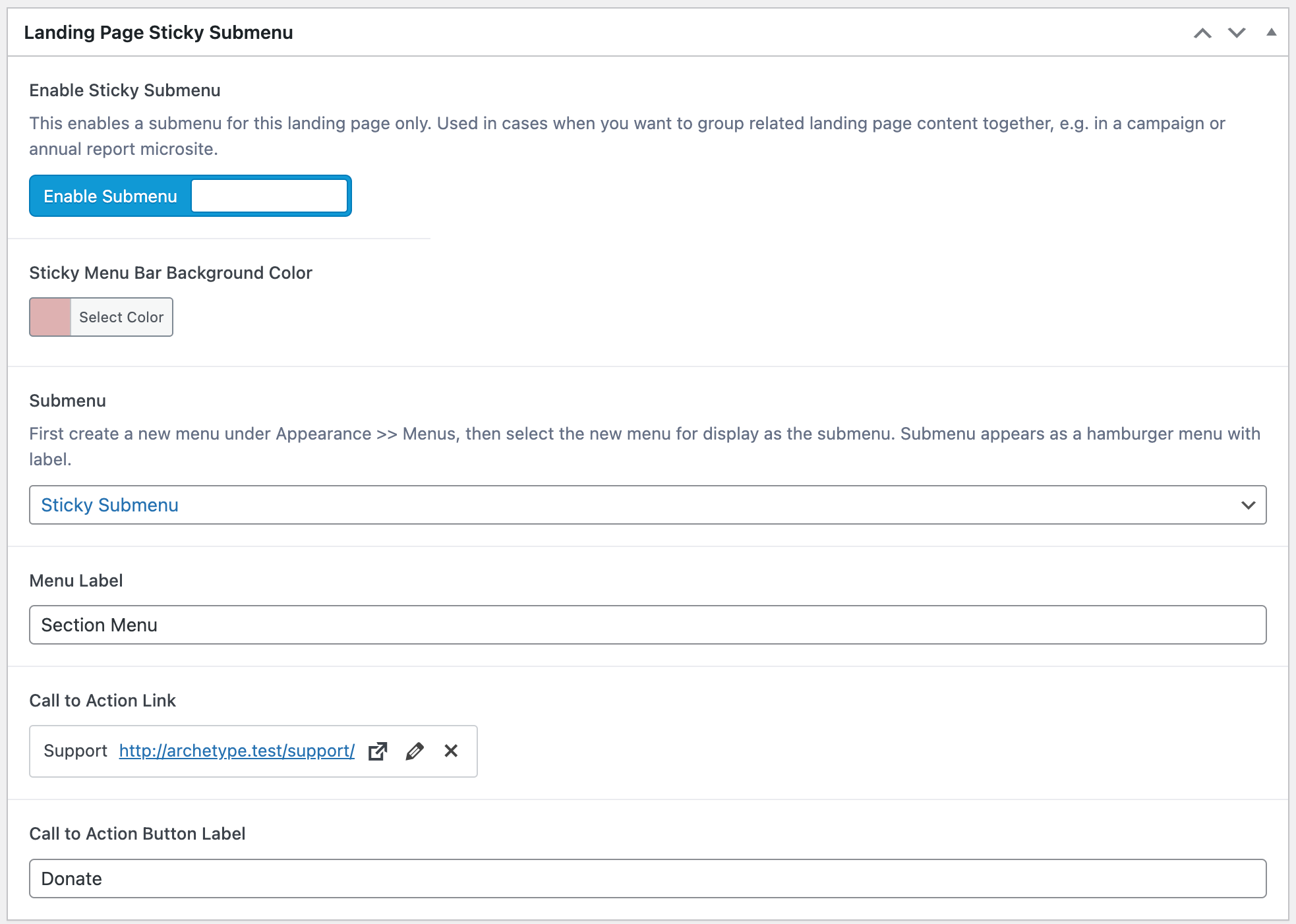Toggle the Enable Submenu switch

(191, 196)
